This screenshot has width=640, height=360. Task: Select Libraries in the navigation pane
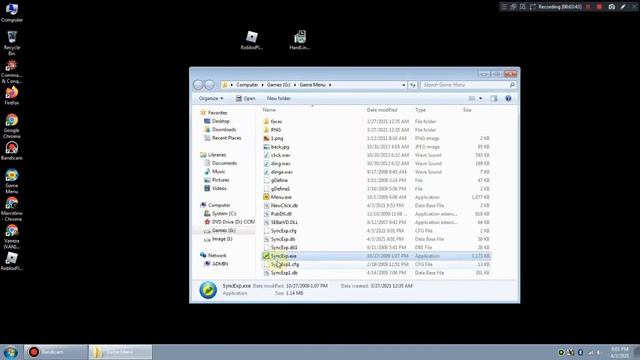(x=217, y=155)
